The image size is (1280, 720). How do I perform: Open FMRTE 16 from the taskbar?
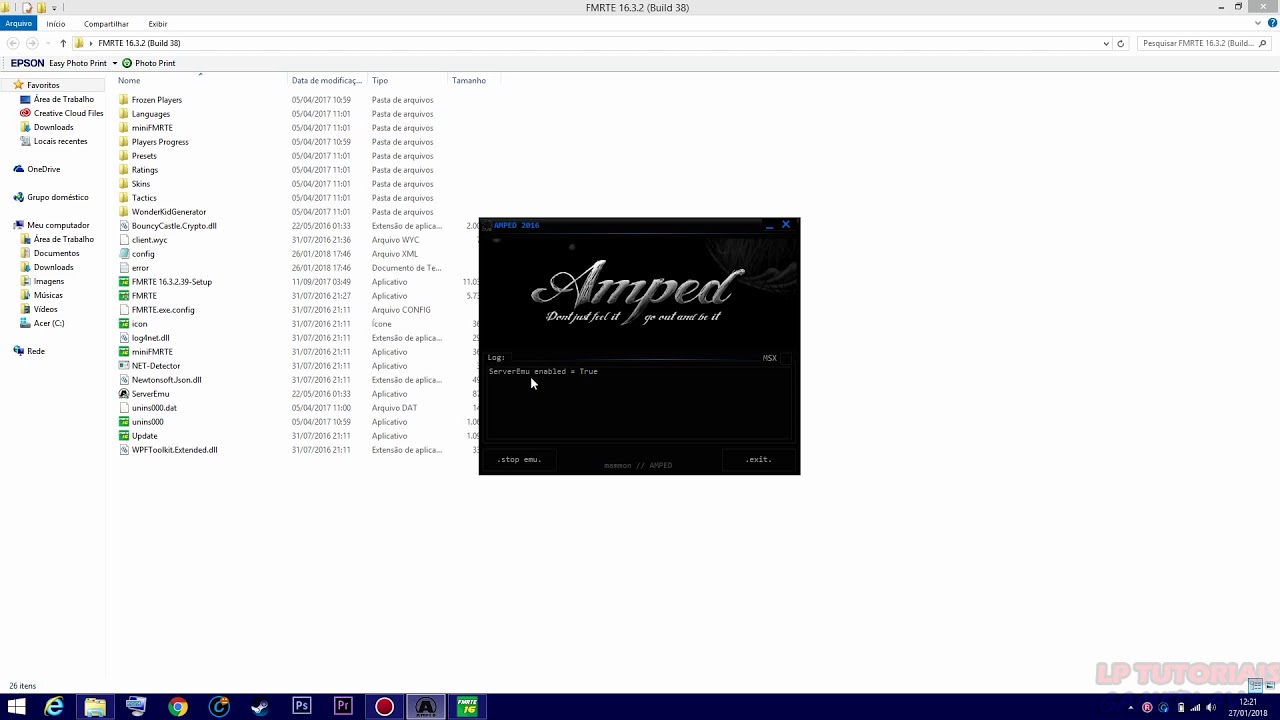(467, 707)
